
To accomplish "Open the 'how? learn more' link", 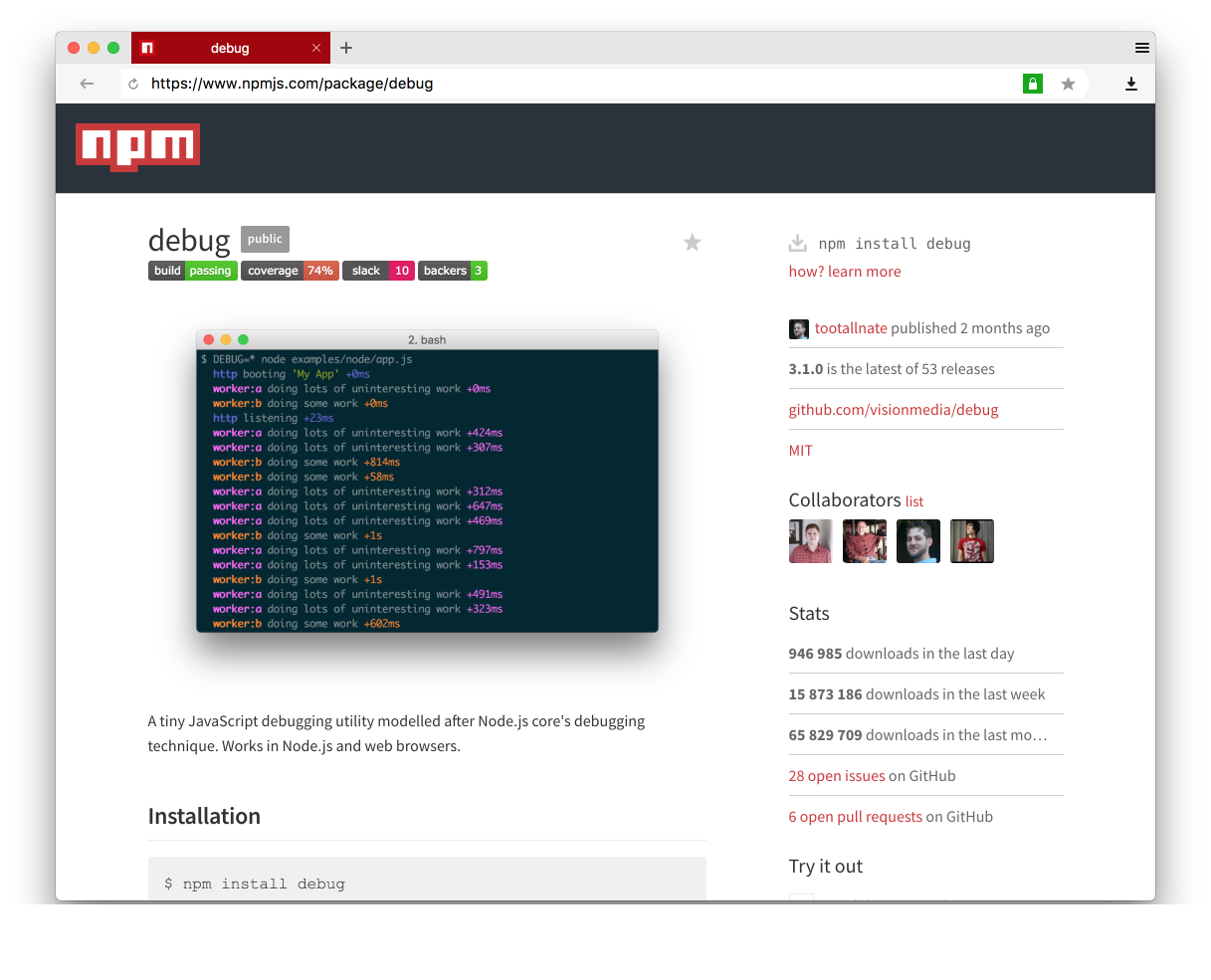I will click(845, 272).
